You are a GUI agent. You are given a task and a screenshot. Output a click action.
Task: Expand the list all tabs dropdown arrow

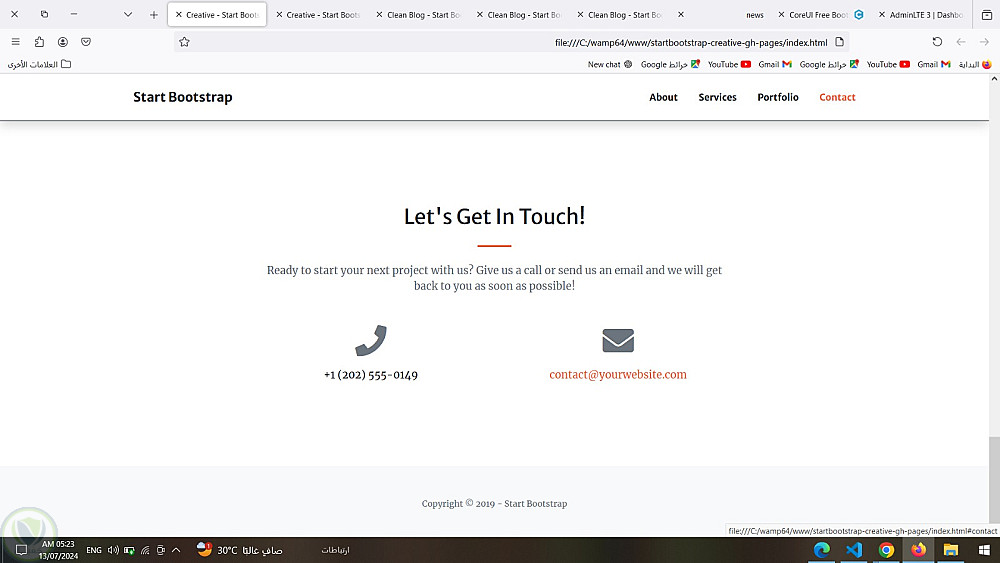pos(128,15)
